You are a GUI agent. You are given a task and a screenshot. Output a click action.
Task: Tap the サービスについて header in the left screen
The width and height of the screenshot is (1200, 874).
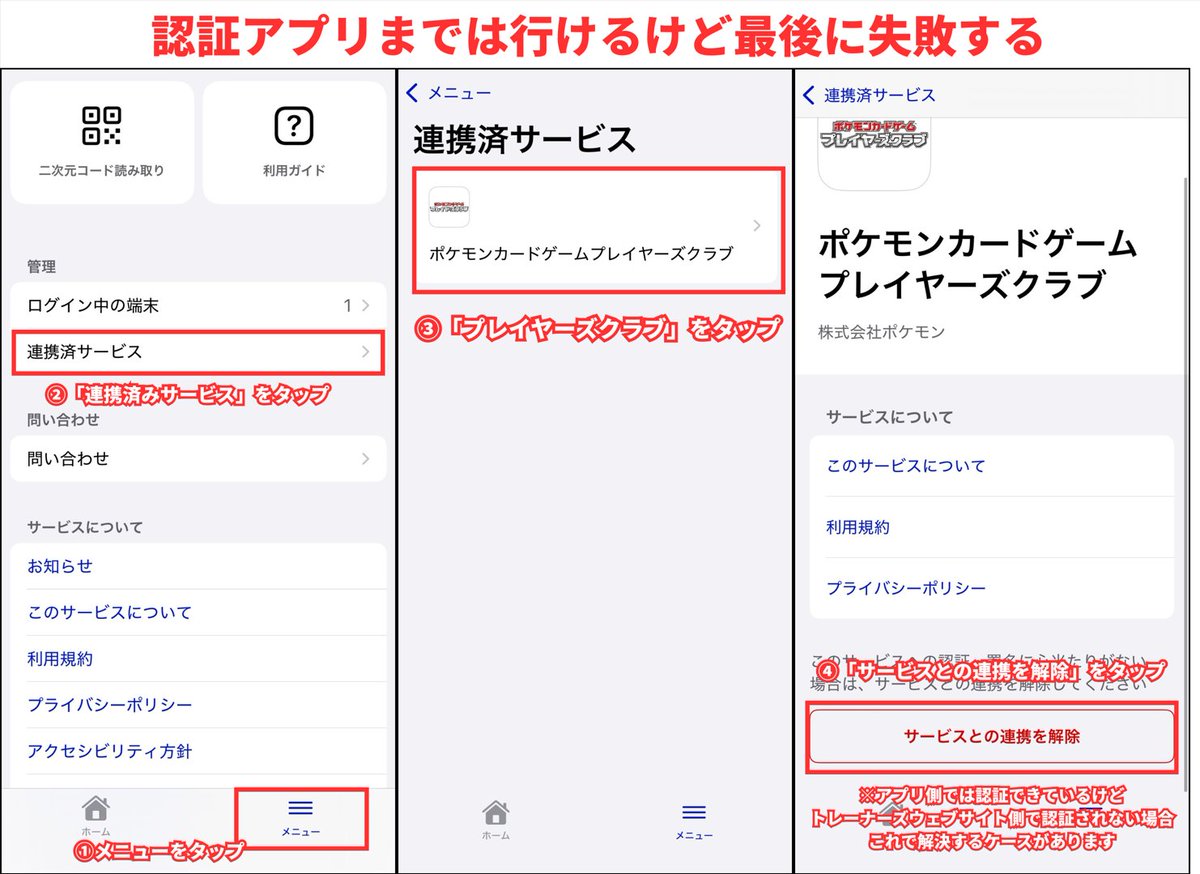[x=85, y=527]
